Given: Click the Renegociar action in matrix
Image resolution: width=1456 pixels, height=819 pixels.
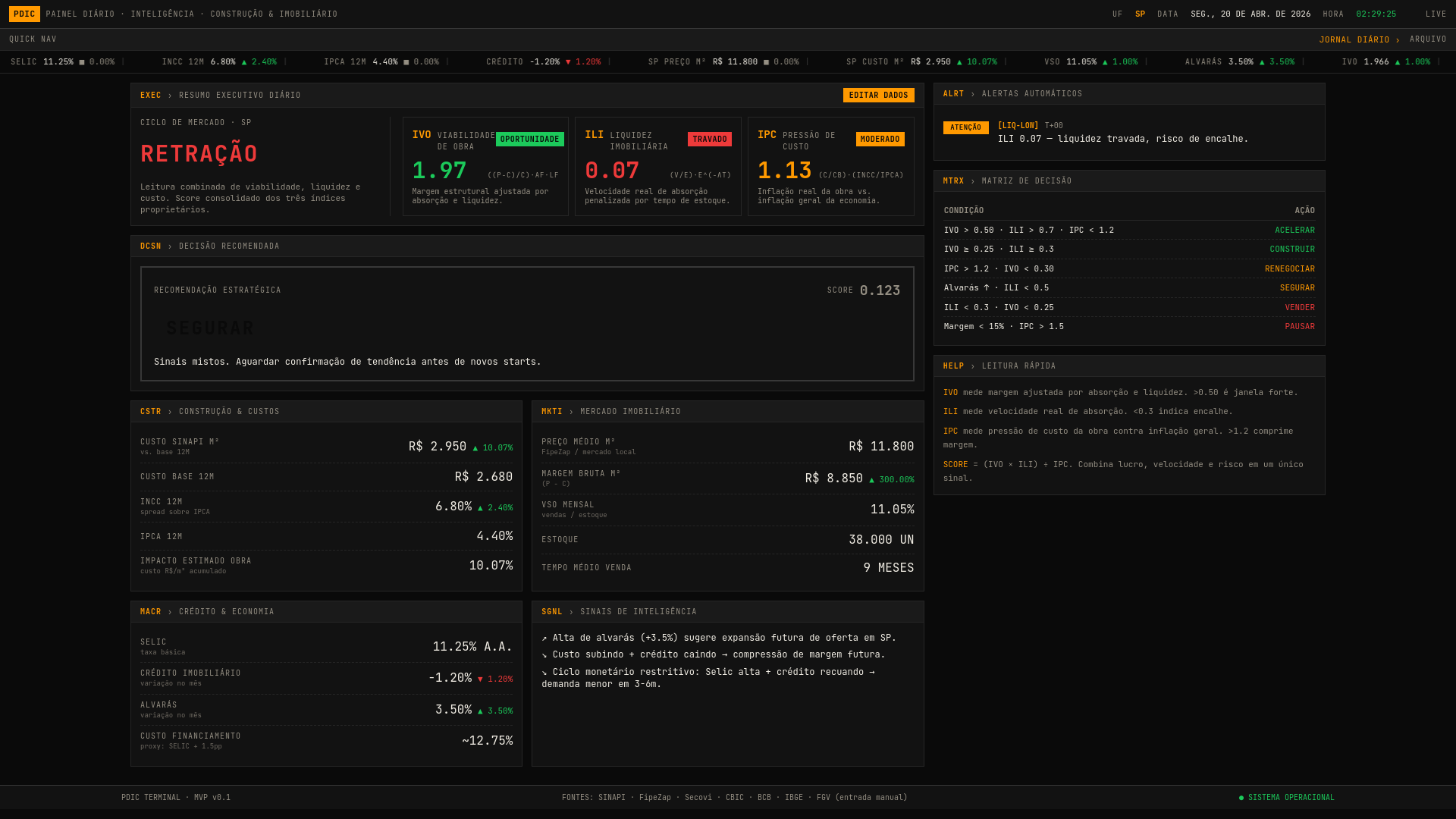Looking at the screenshot, I should coord(1290,269).
